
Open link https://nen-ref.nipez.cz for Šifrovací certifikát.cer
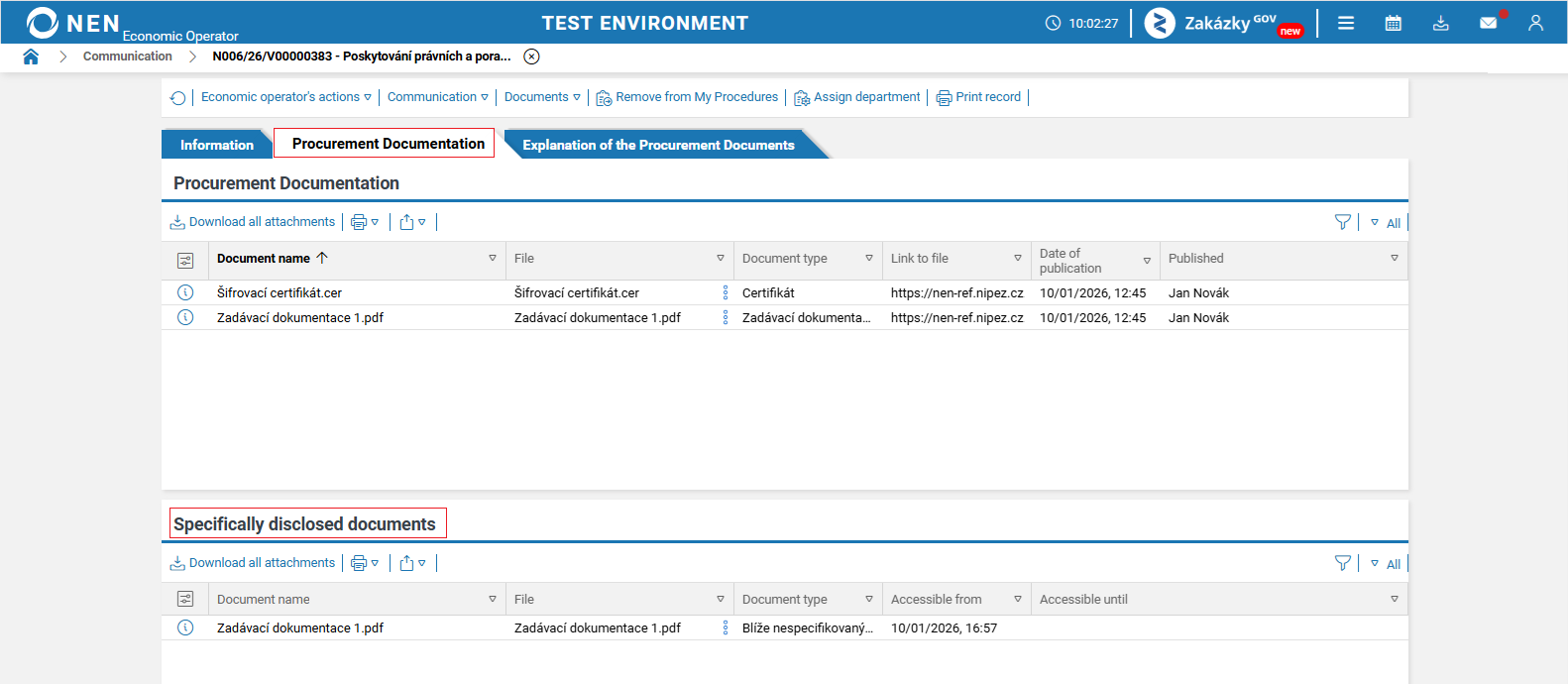point(957,292)
